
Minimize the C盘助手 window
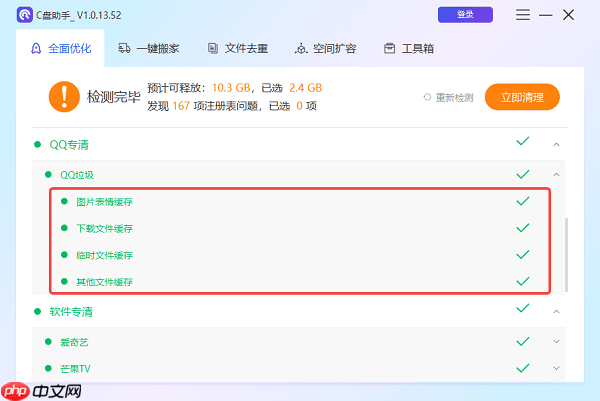(546, 15)
